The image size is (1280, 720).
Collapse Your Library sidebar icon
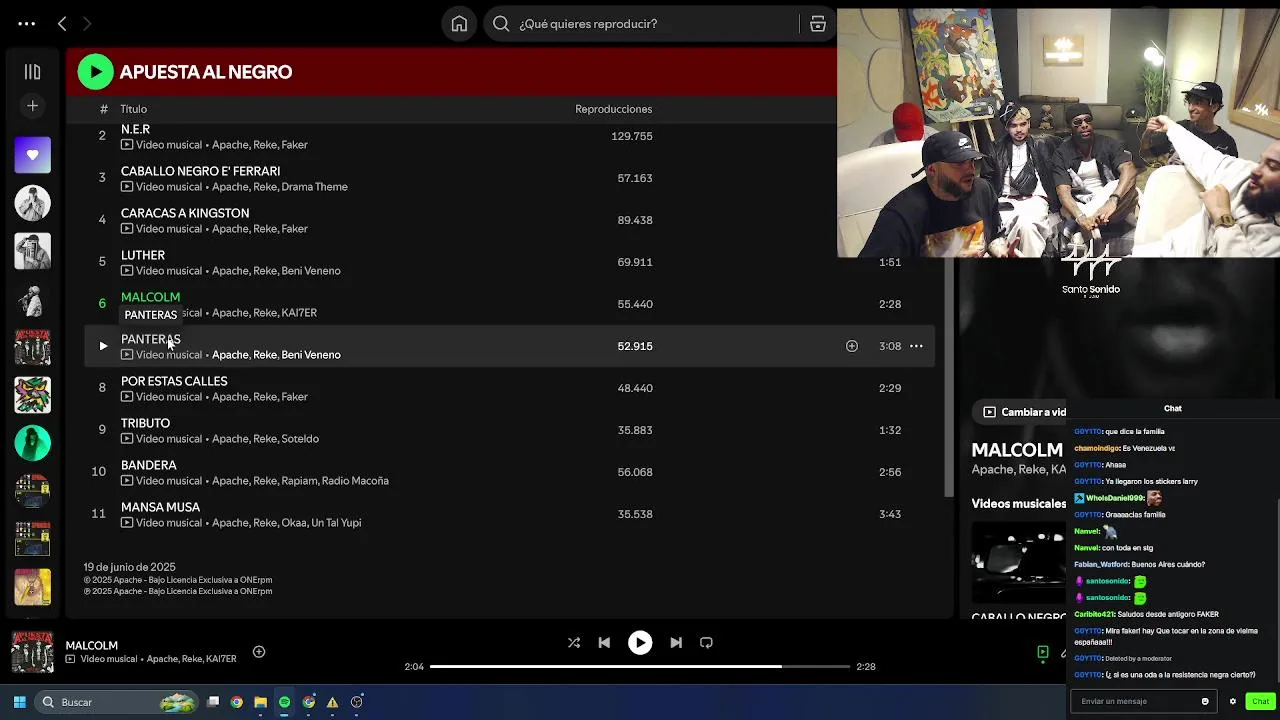[32, 71]
